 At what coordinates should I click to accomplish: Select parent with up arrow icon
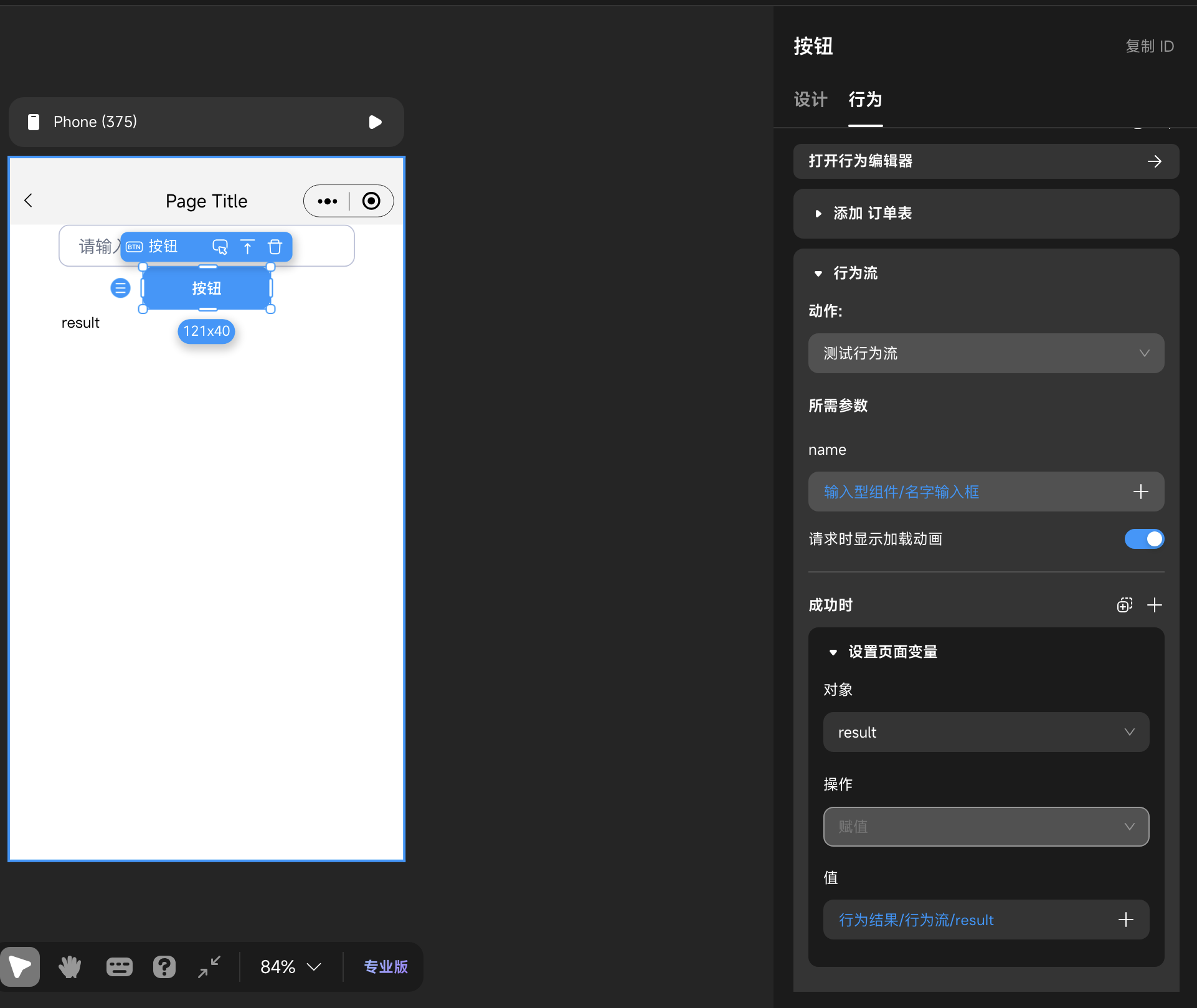[x=247, y=247]
